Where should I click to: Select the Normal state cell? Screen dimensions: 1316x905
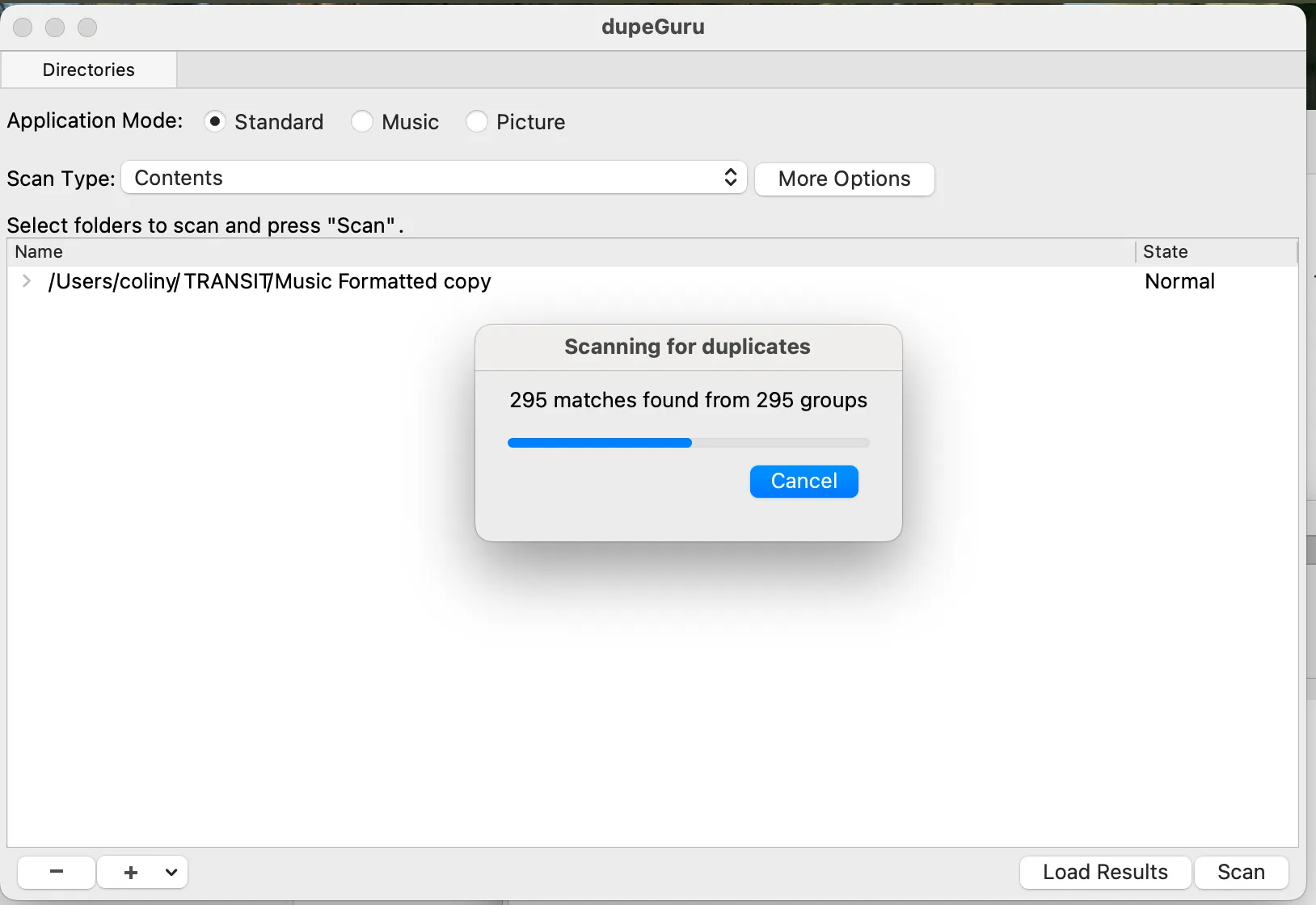(x=1179, y=281)
